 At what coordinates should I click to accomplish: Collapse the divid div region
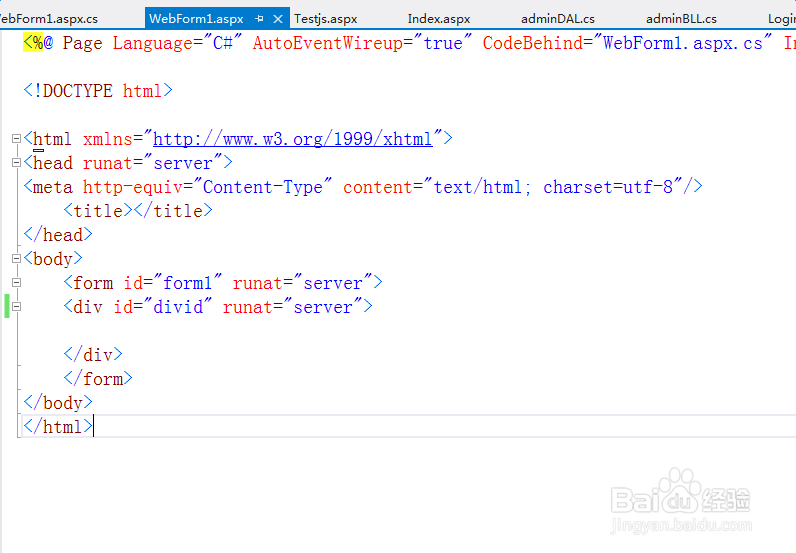[x=16, y=306]
